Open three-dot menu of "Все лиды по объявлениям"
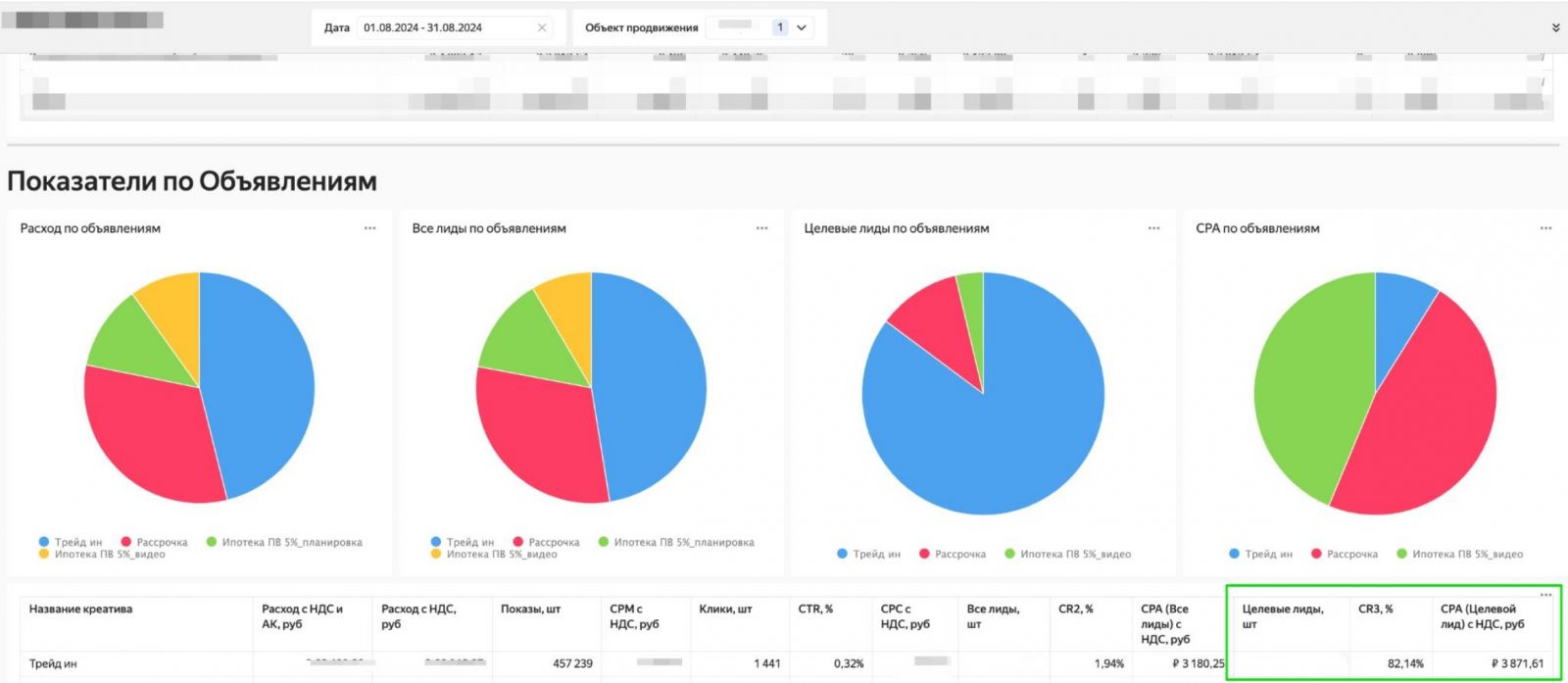 (x=761, y=228)
